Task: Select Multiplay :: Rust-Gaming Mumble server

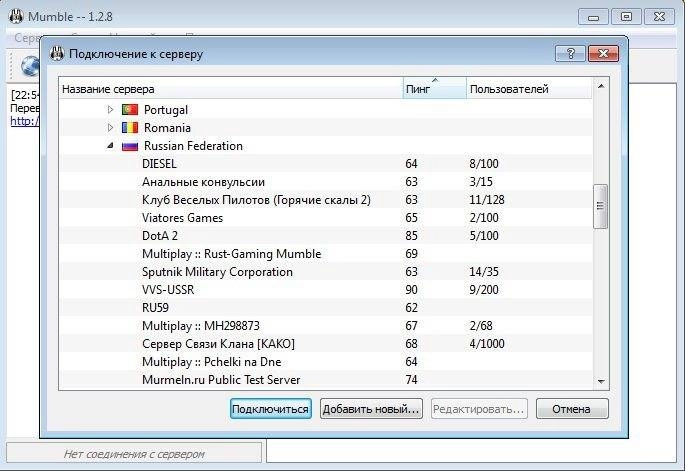Action: coord(232,253)
